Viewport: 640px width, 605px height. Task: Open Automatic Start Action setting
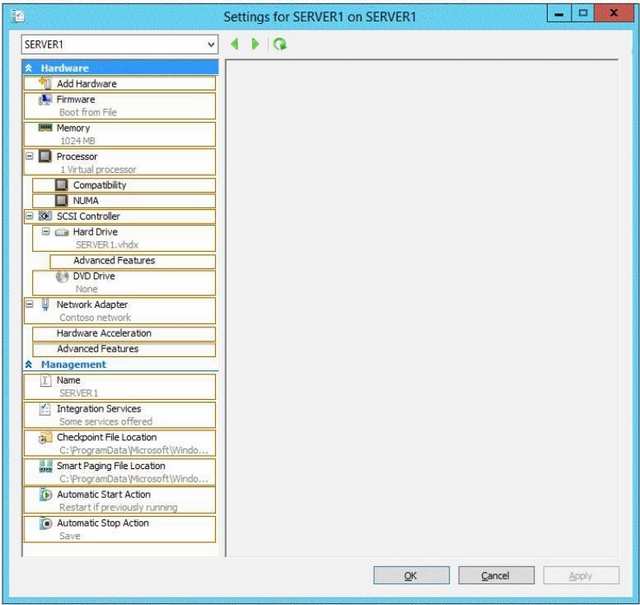pyautogui.click(x=120, y=500)
